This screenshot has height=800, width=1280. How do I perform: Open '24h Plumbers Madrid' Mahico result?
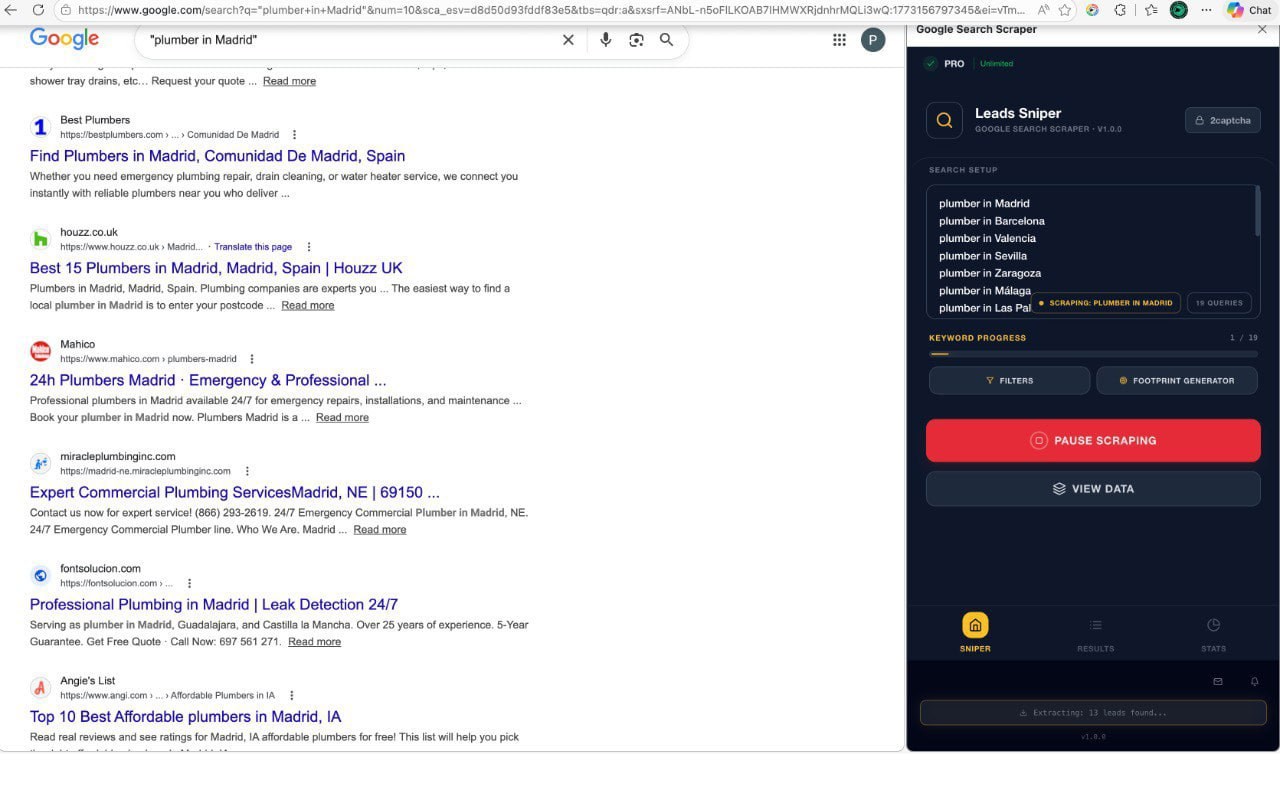(208, 380)
